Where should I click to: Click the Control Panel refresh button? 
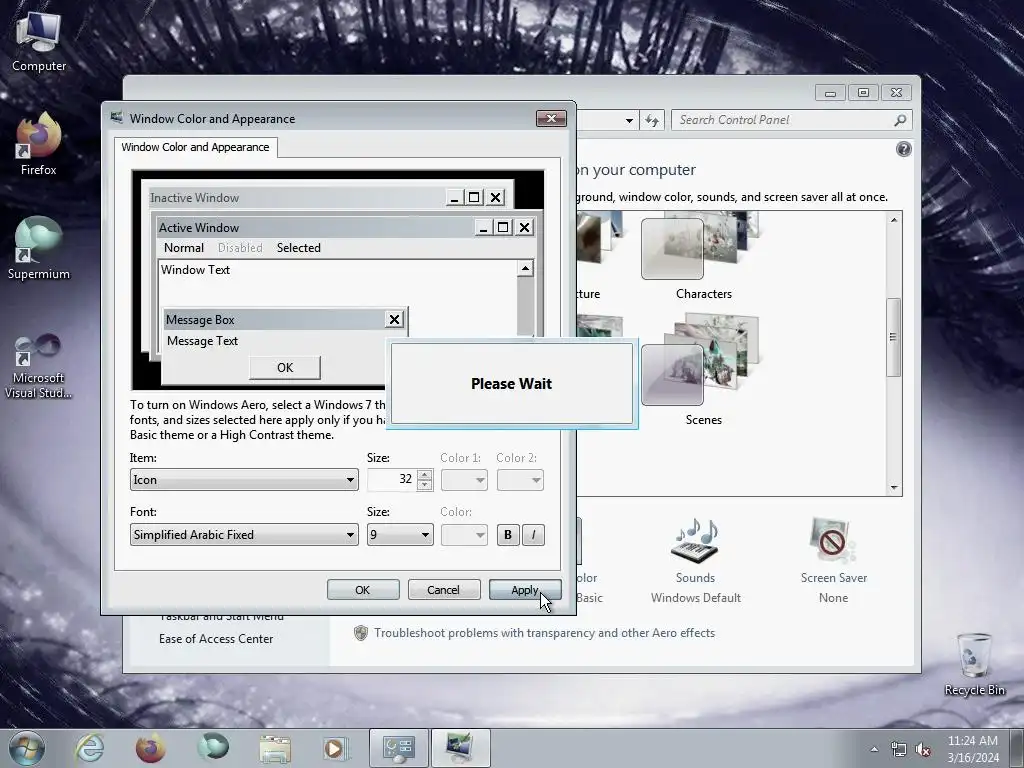pyautogui.click(x=652, y=120)
